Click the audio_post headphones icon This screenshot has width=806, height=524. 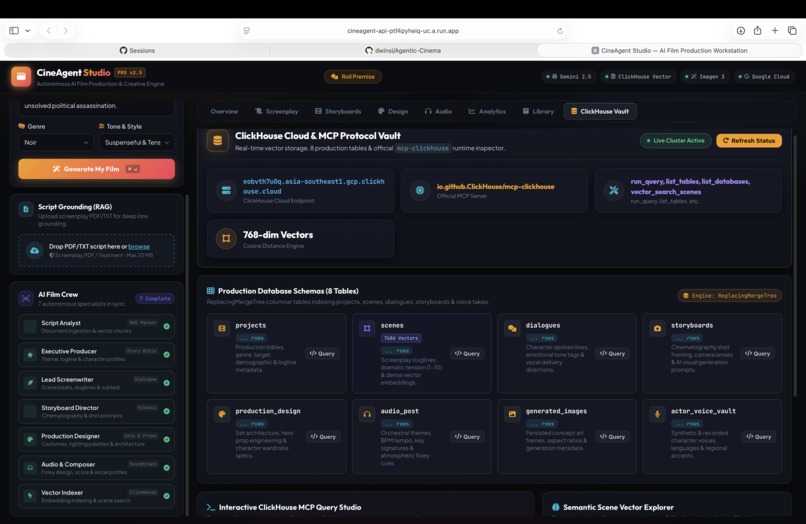click(x=367, y=414)
